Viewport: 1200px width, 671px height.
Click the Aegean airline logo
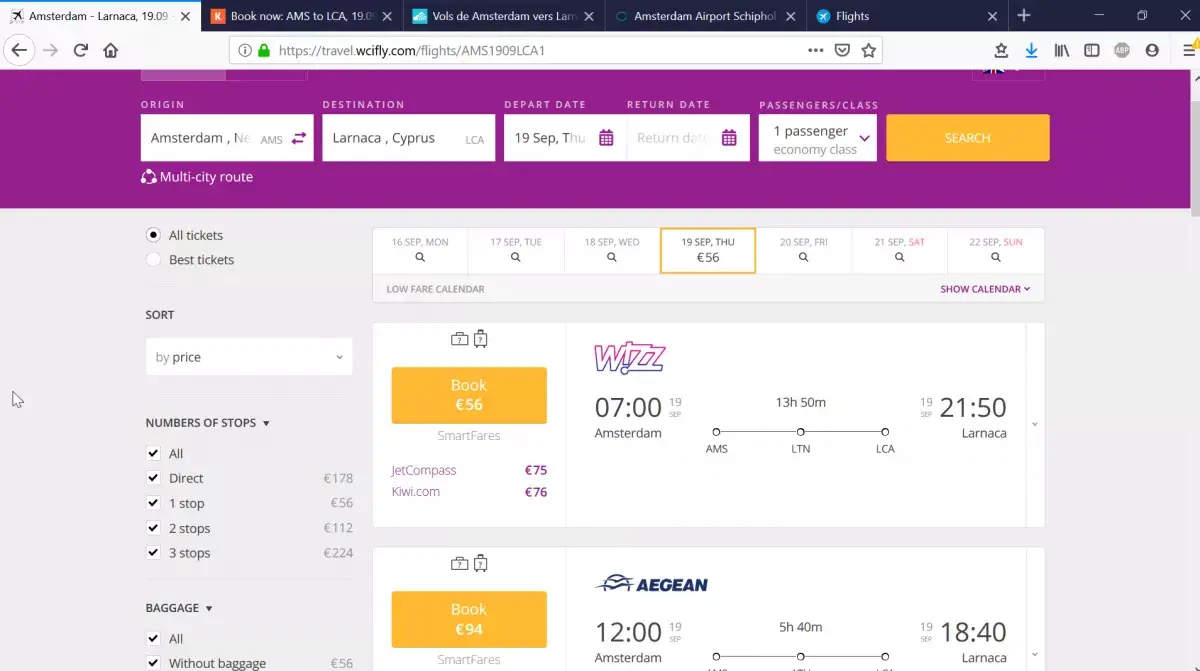[x=651, y=583]
